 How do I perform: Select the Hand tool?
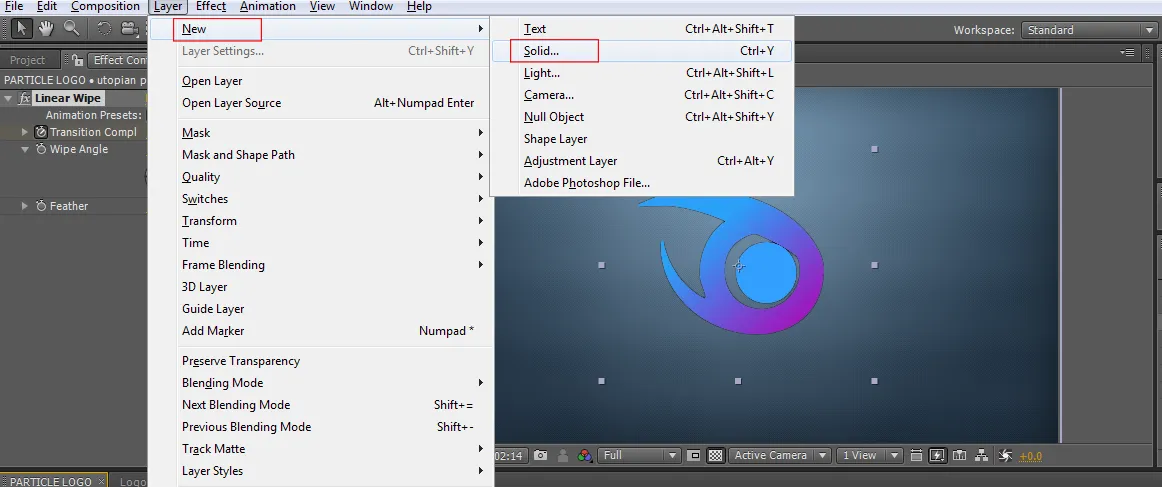(46, 29)
